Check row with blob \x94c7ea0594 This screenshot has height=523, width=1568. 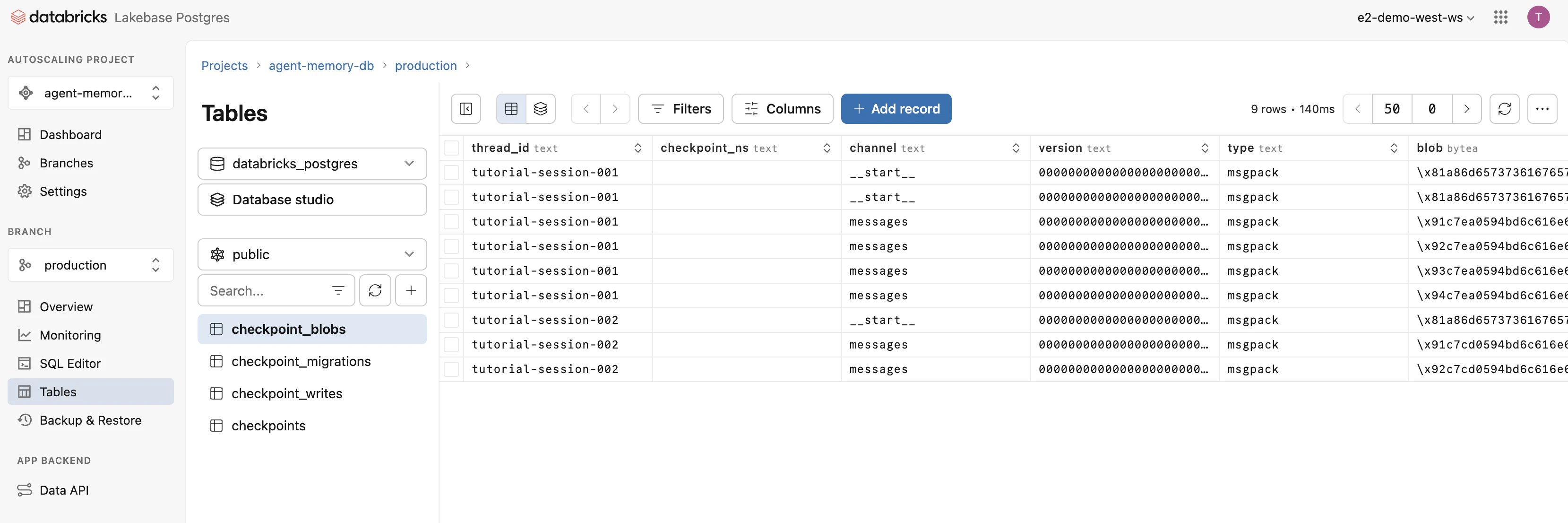point(451,296)
